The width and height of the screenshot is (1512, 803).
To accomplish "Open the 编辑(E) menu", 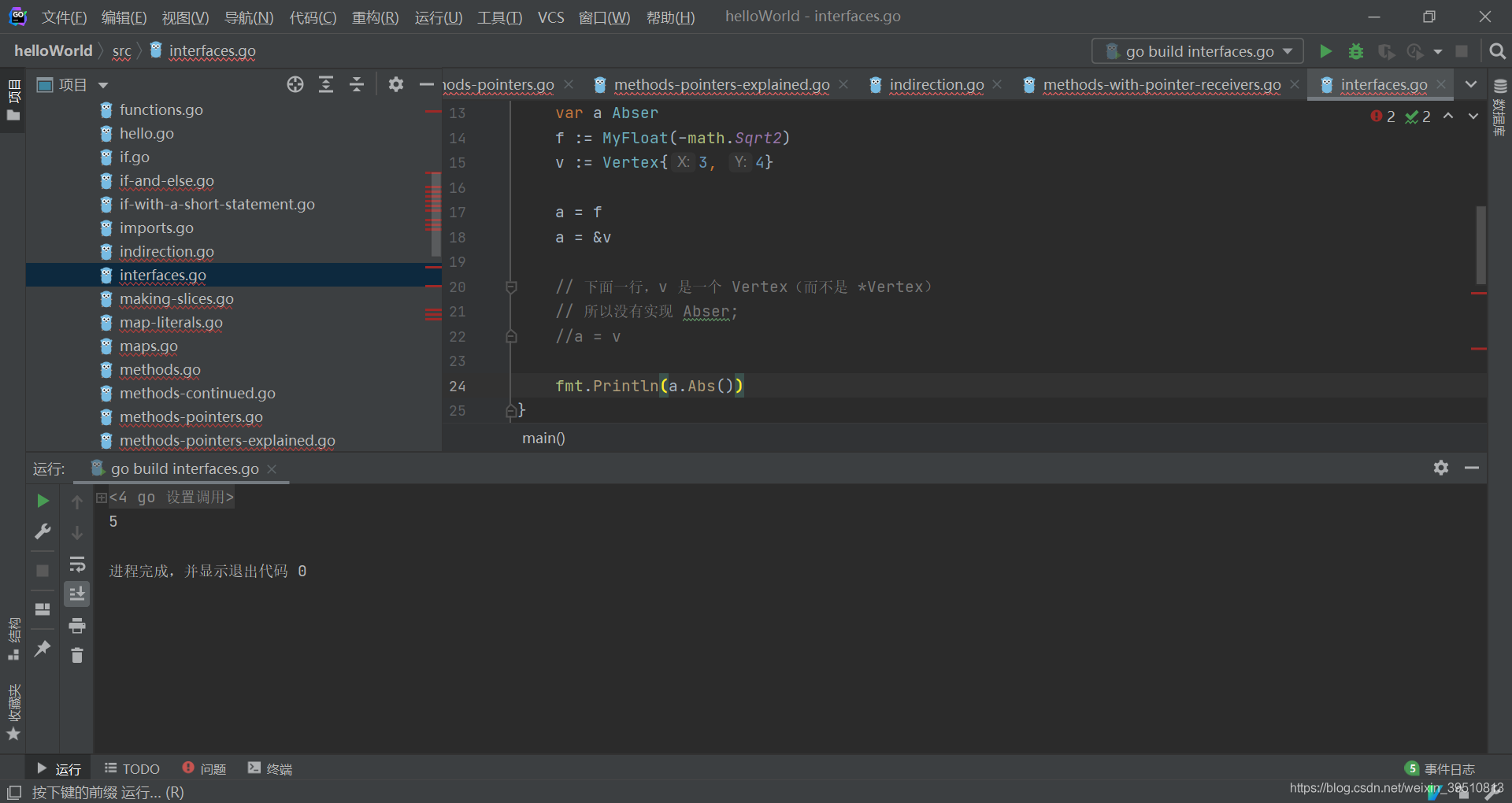I will click(124, 17).
